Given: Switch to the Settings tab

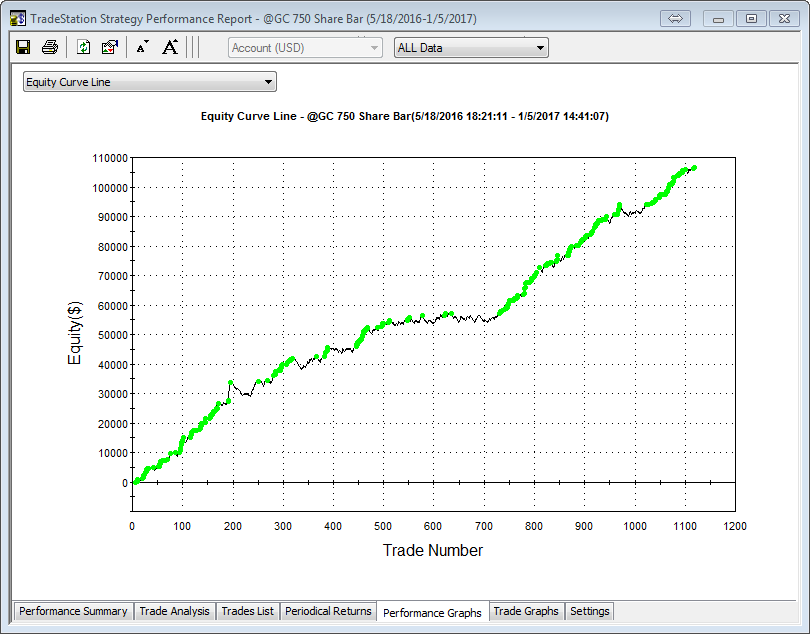Looking at the screenshot, I should pos(589,611).
